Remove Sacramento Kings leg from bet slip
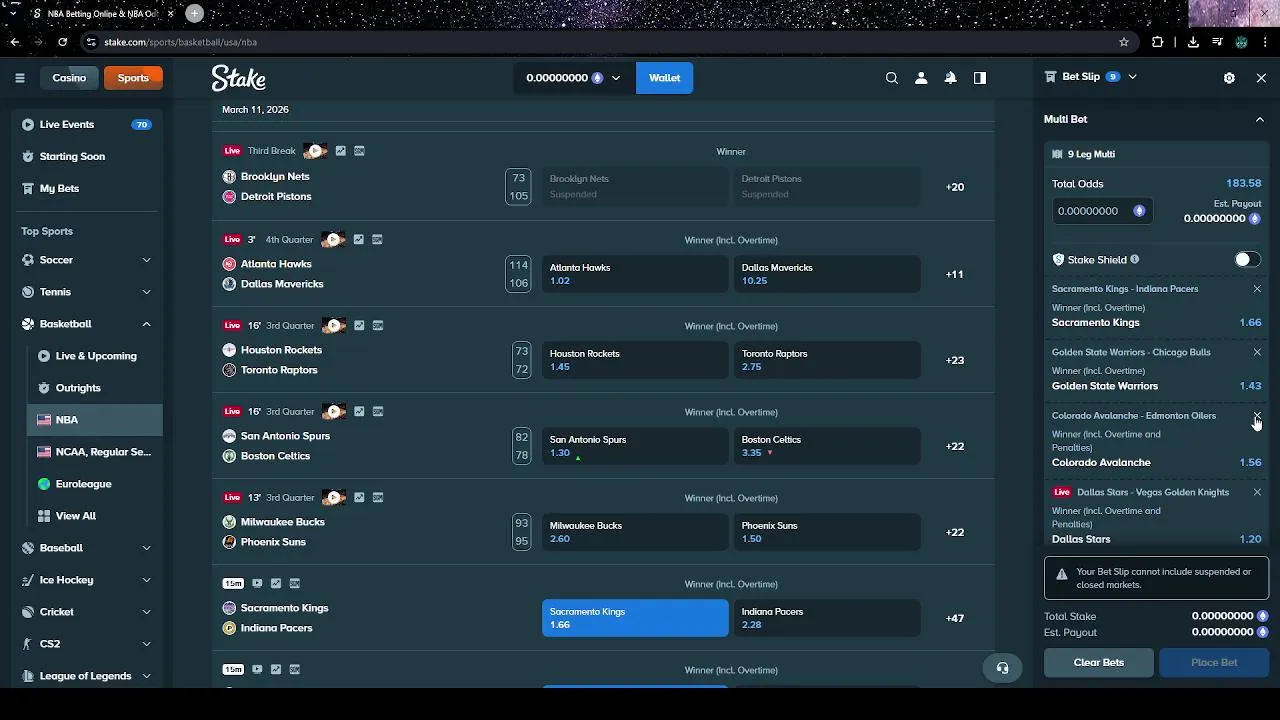1280x720 pixels. click(x=1257, y=289)
